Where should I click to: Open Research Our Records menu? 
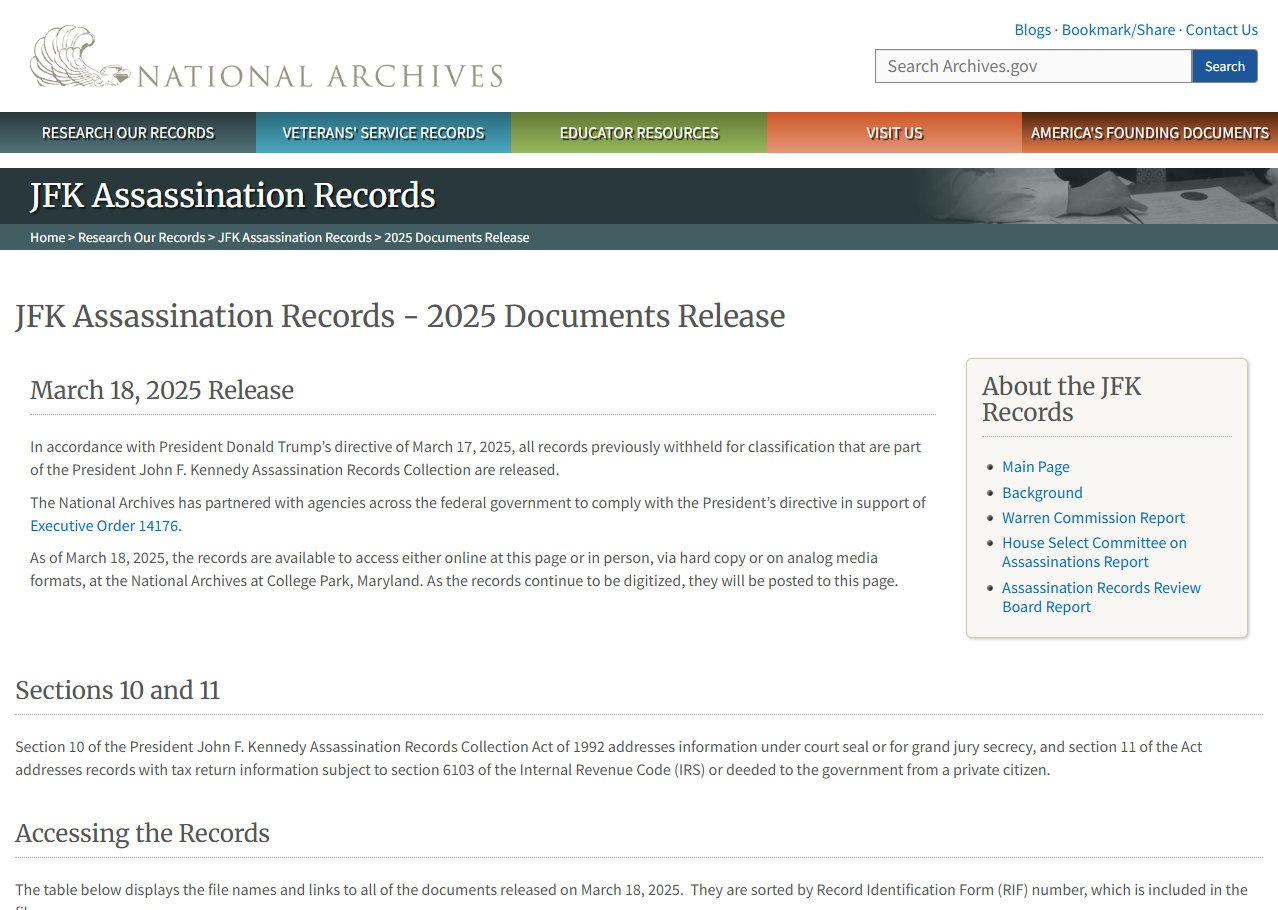click(x=128, y=133)
